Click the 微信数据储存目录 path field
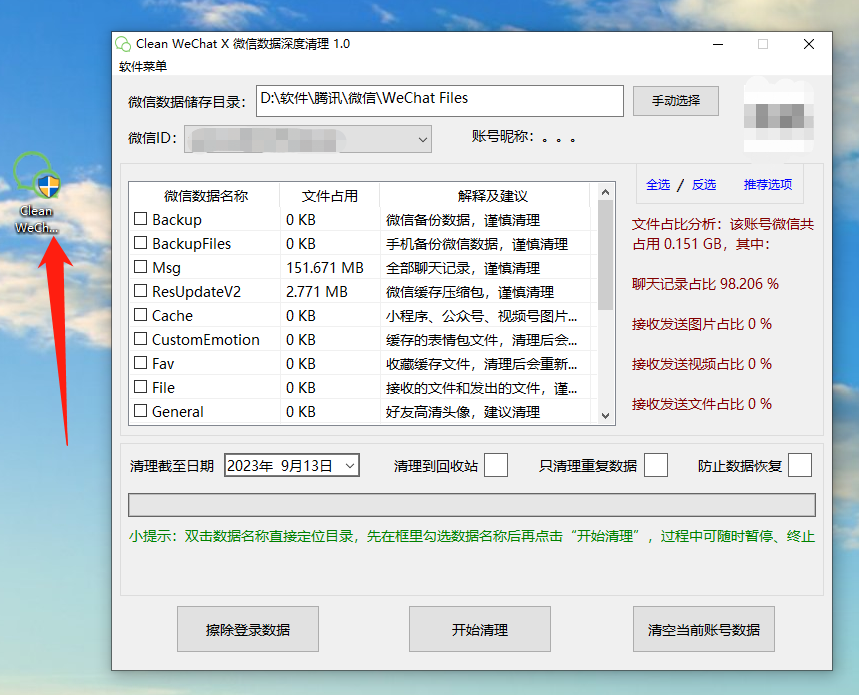Viewport: 859px width, 695px height. (x=439, y=101)
